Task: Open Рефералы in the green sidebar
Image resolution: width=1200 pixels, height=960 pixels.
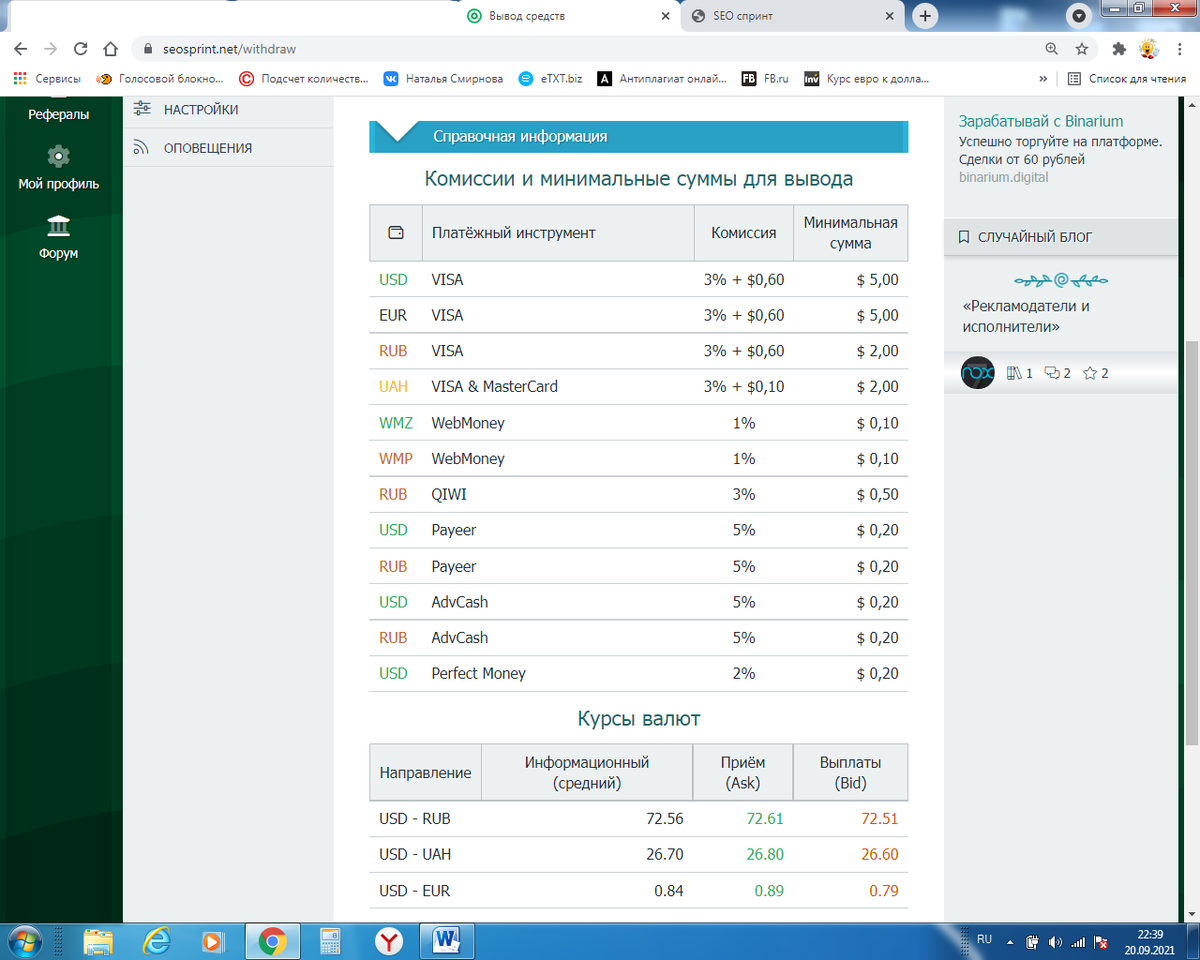Action: tap(58, 114)
